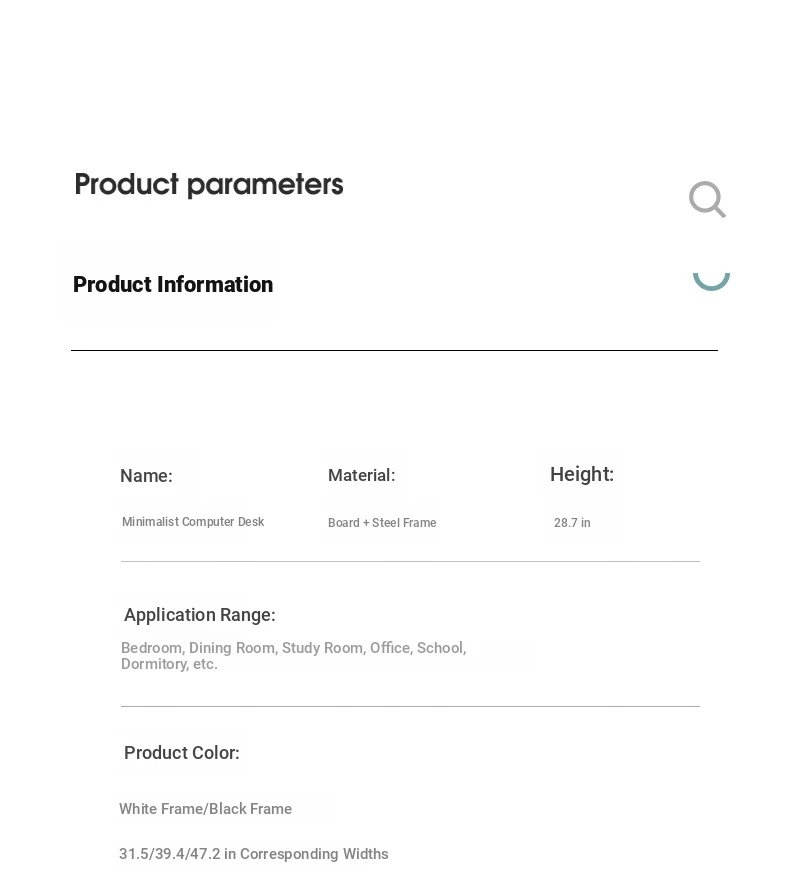Viewport: 790px width, 876px height.
Task: Click the Height: label
Action: tap(582, 474)
